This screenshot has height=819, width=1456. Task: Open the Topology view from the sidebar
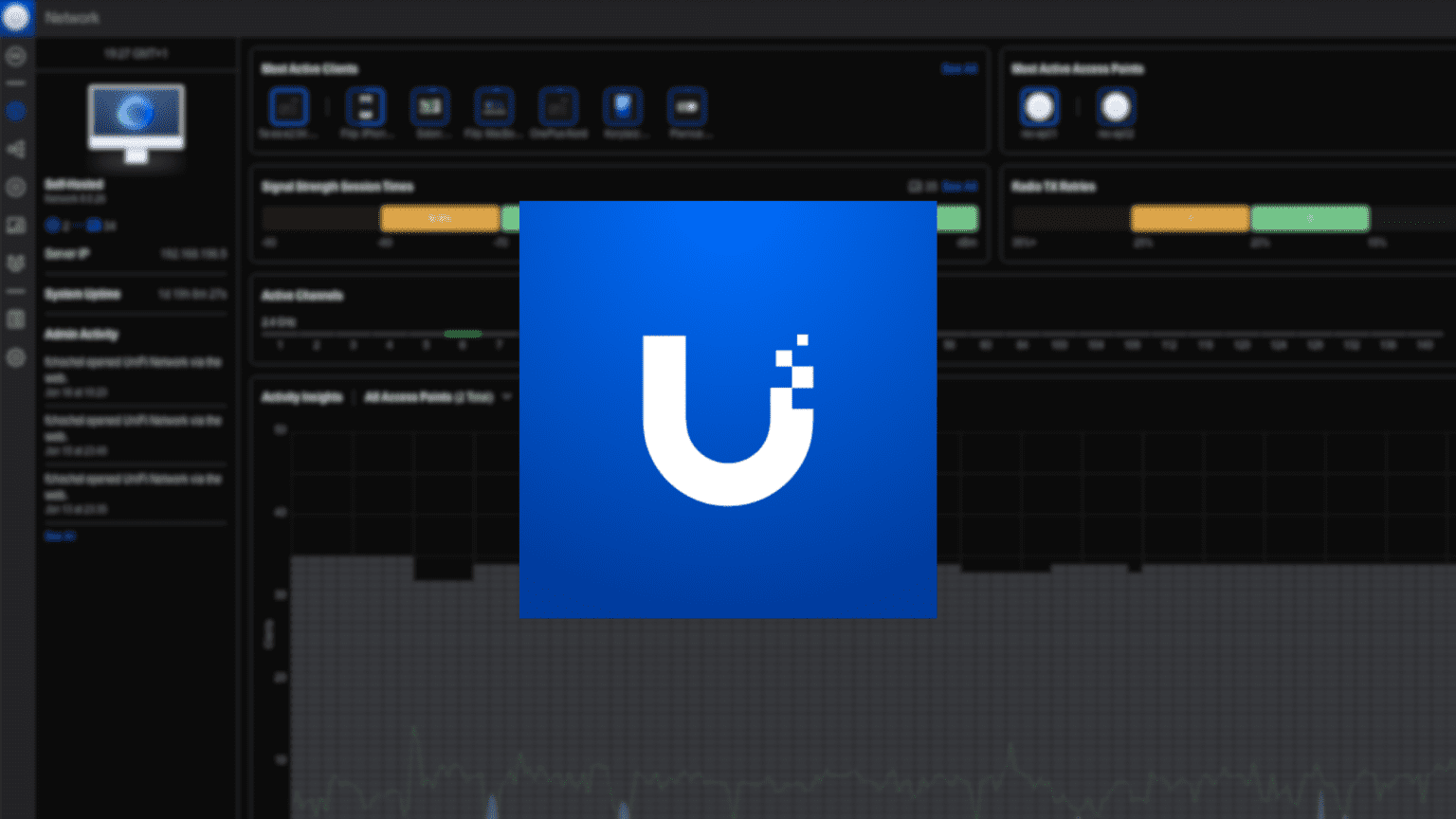click(x=15, y=149)
